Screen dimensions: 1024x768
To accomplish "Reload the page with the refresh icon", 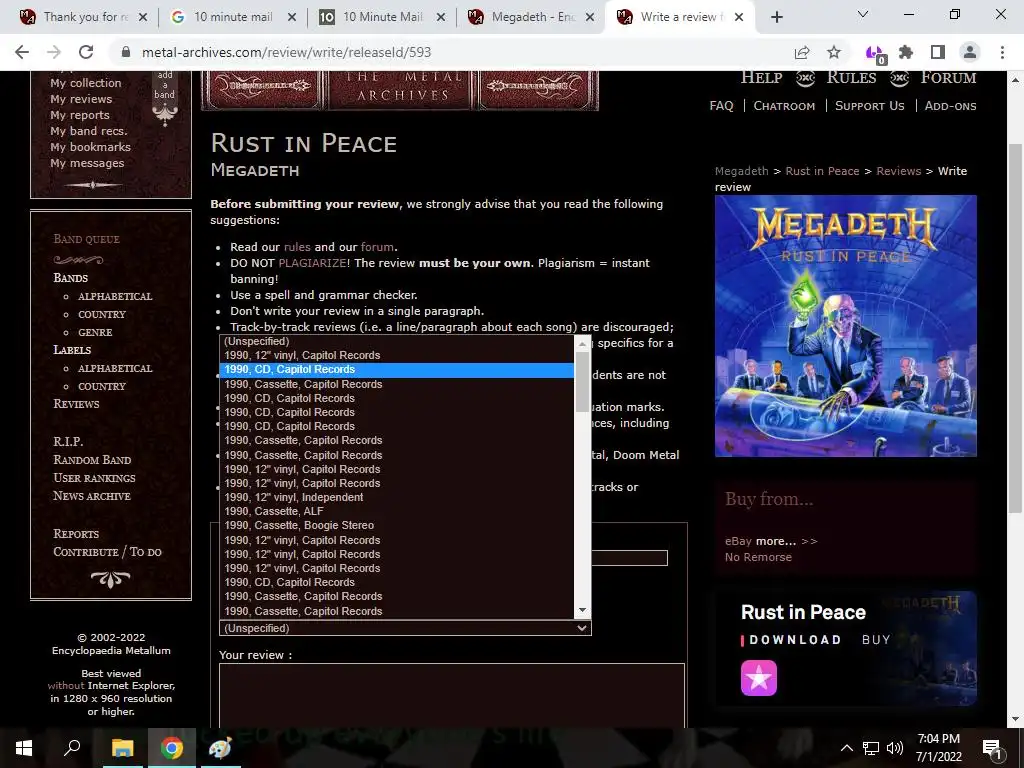I will pyautogui.click(x=86, y=52).
